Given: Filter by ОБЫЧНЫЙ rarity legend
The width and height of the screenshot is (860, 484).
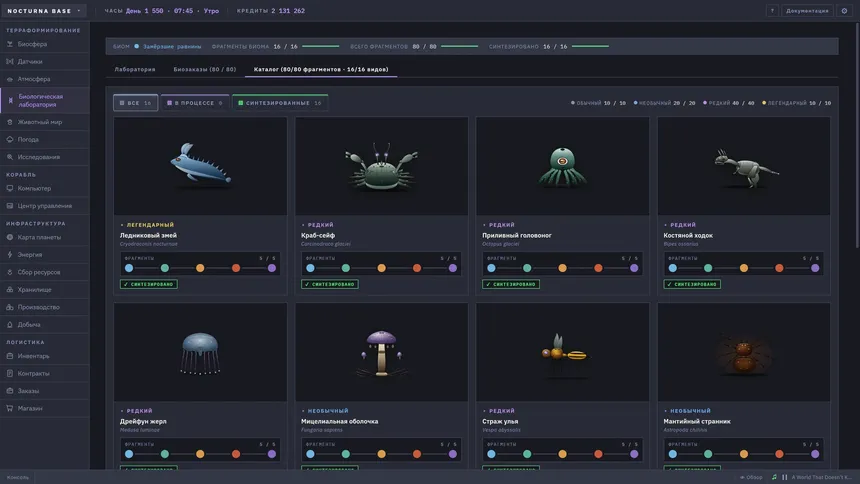Looking at the screenshot, I should click(598, 103).
